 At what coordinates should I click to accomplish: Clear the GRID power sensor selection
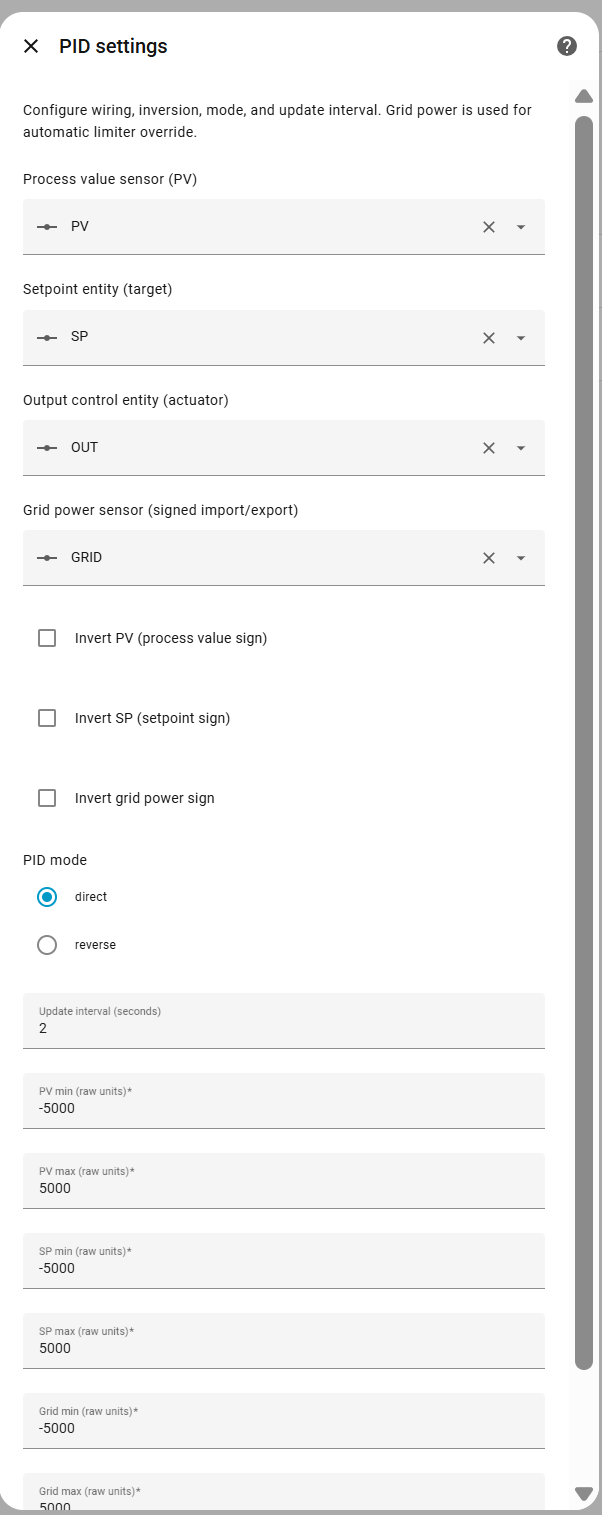point(489,558)
